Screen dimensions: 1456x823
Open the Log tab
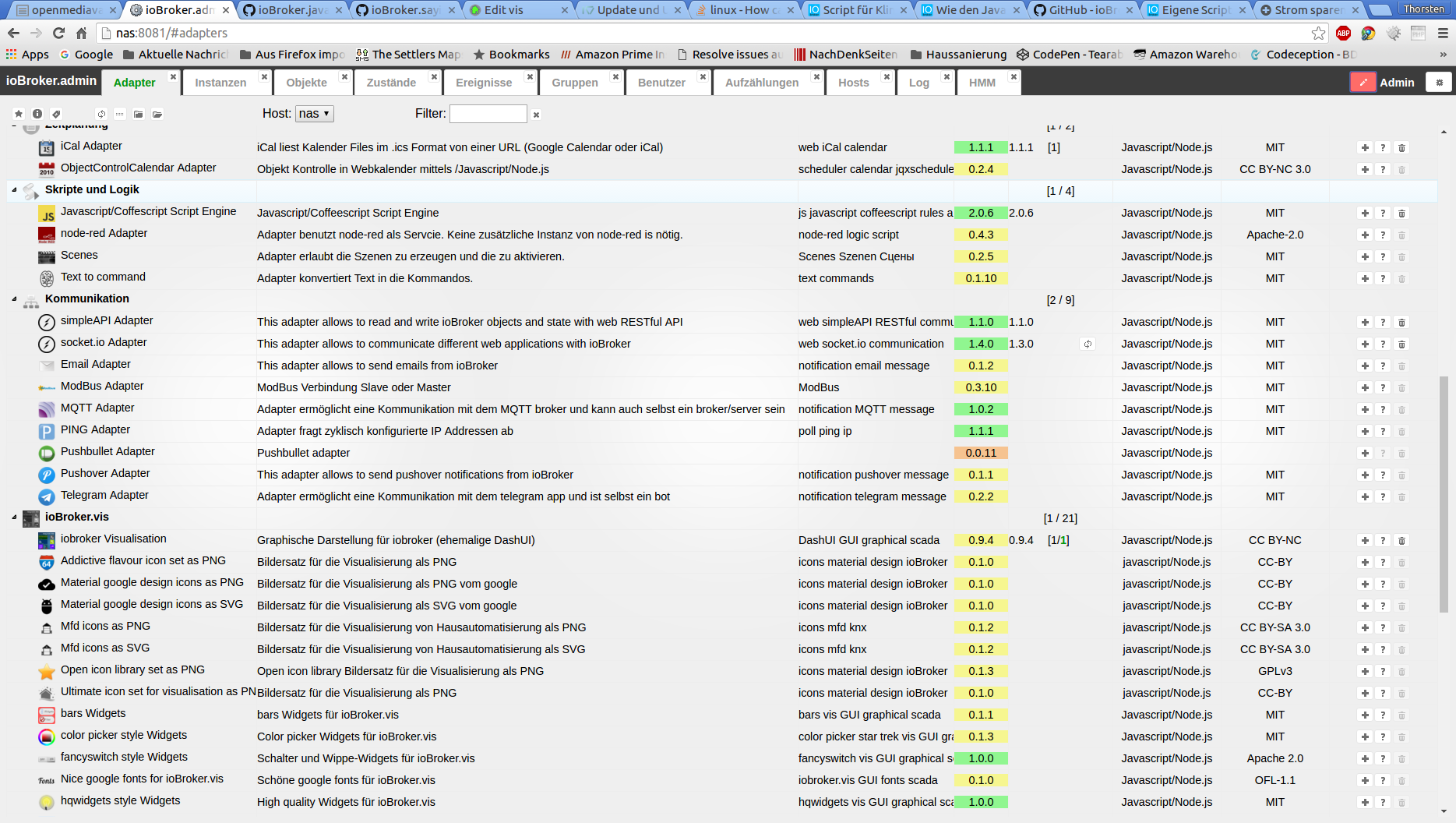click(x=919, y=83)
